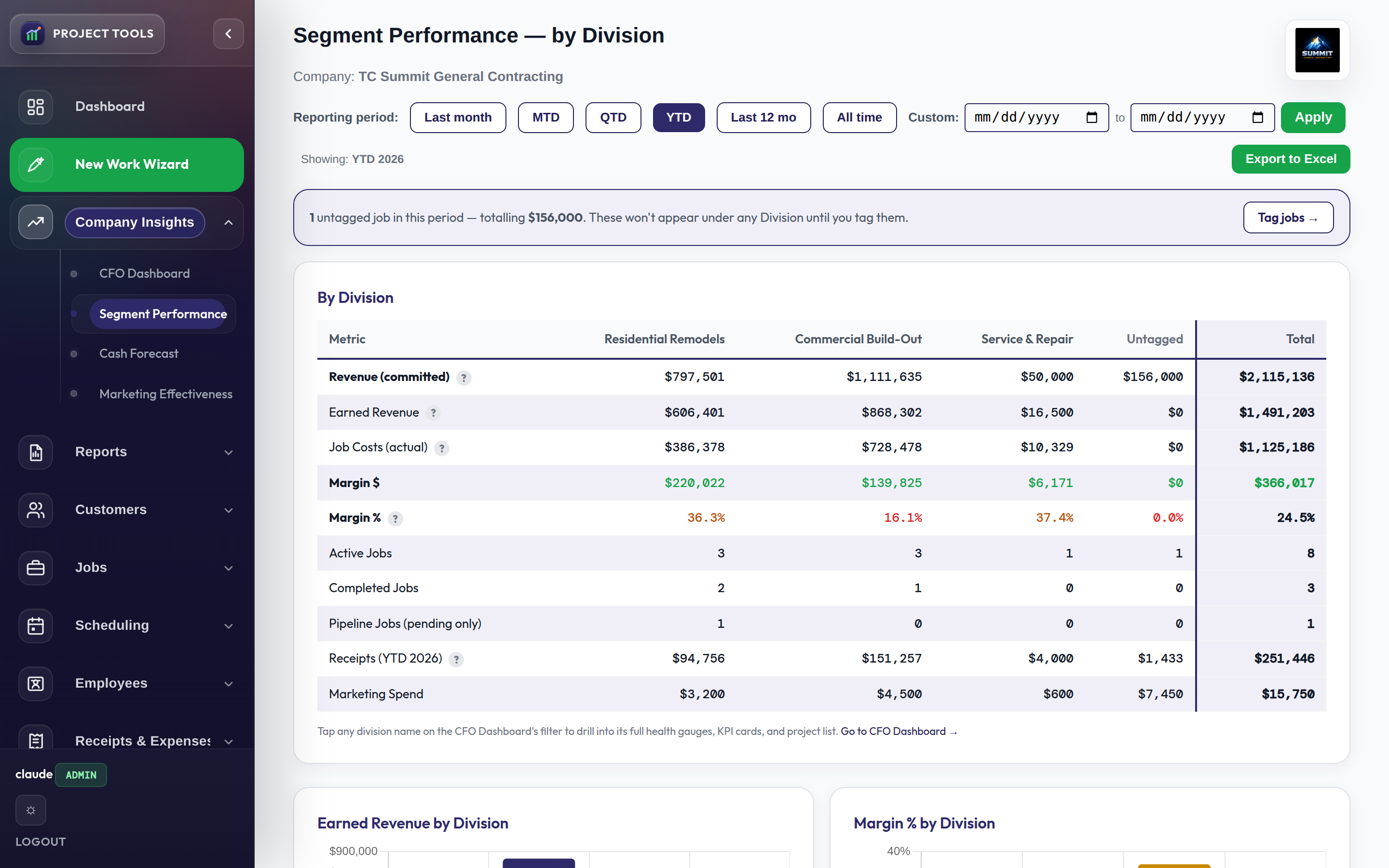Click the Untagged column header
The image size is (1389, 868).
[1154, 339]
